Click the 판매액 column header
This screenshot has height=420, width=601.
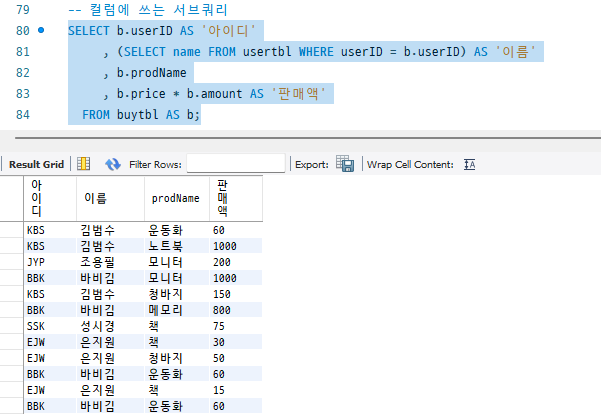(236, 199)
